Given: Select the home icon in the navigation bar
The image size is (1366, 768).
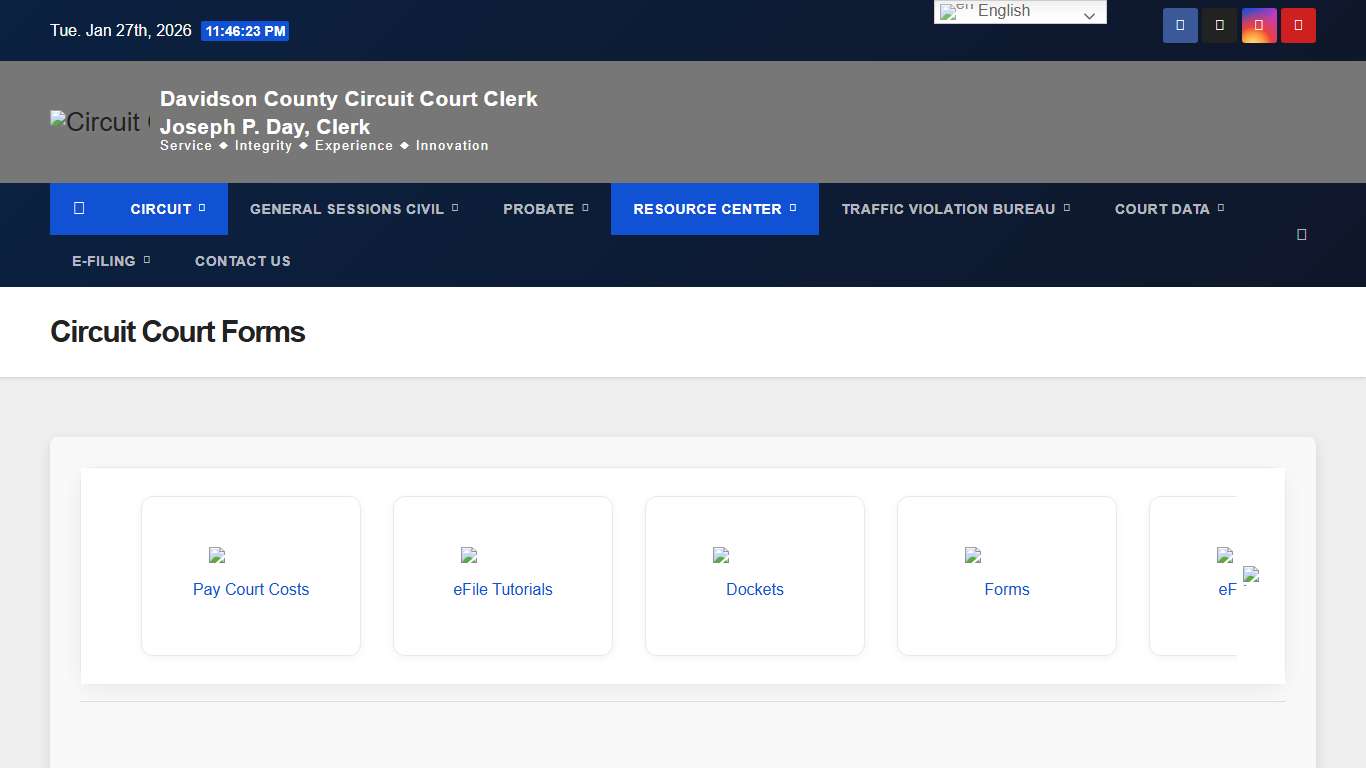Looking at the screenshot, I should coord(79,208).
